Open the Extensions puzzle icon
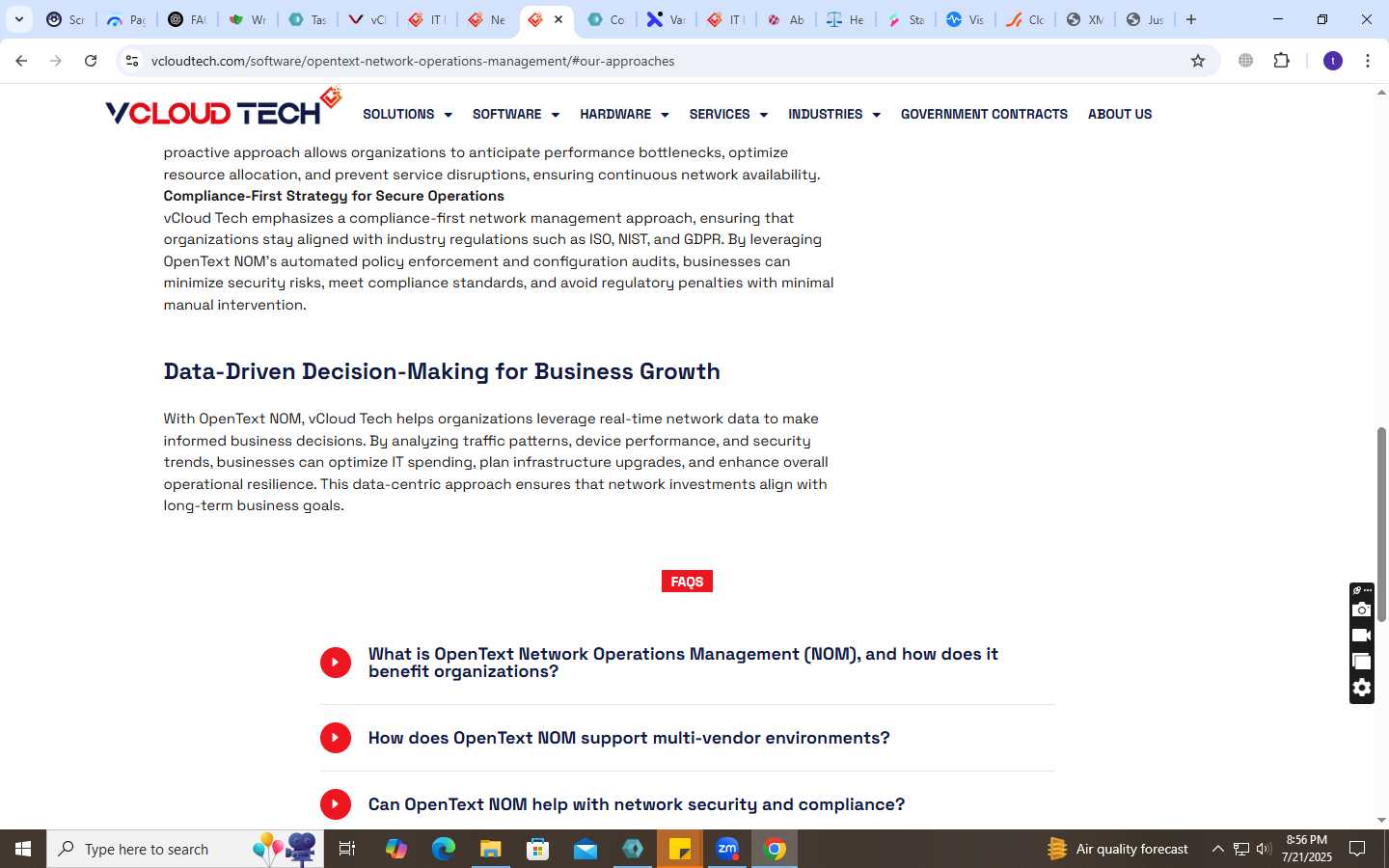Screen dimensions: 1389x868 [1281, 61]
